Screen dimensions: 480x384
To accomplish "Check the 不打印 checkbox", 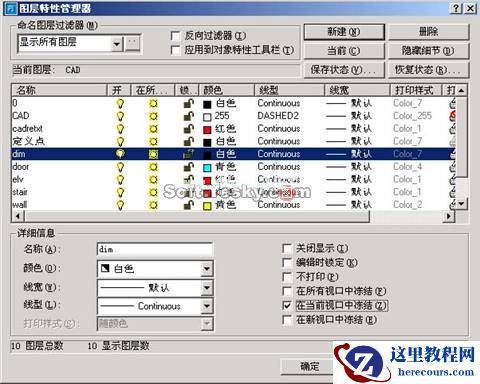I will point(287,277).
